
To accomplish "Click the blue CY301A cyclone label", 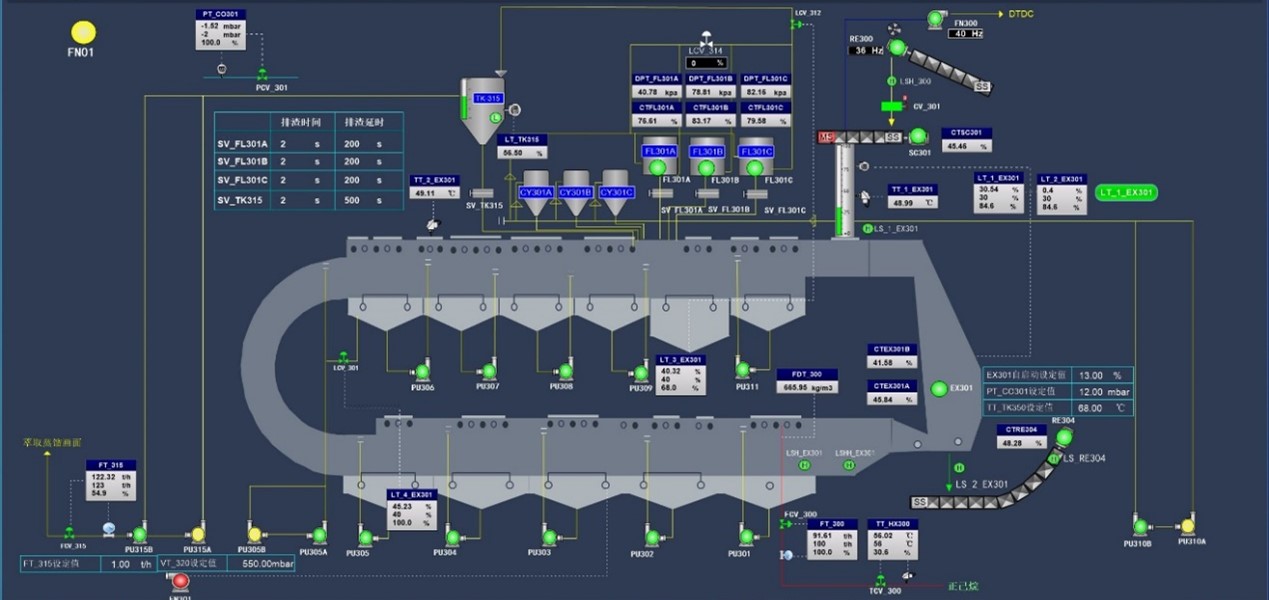I will [537, 192].
